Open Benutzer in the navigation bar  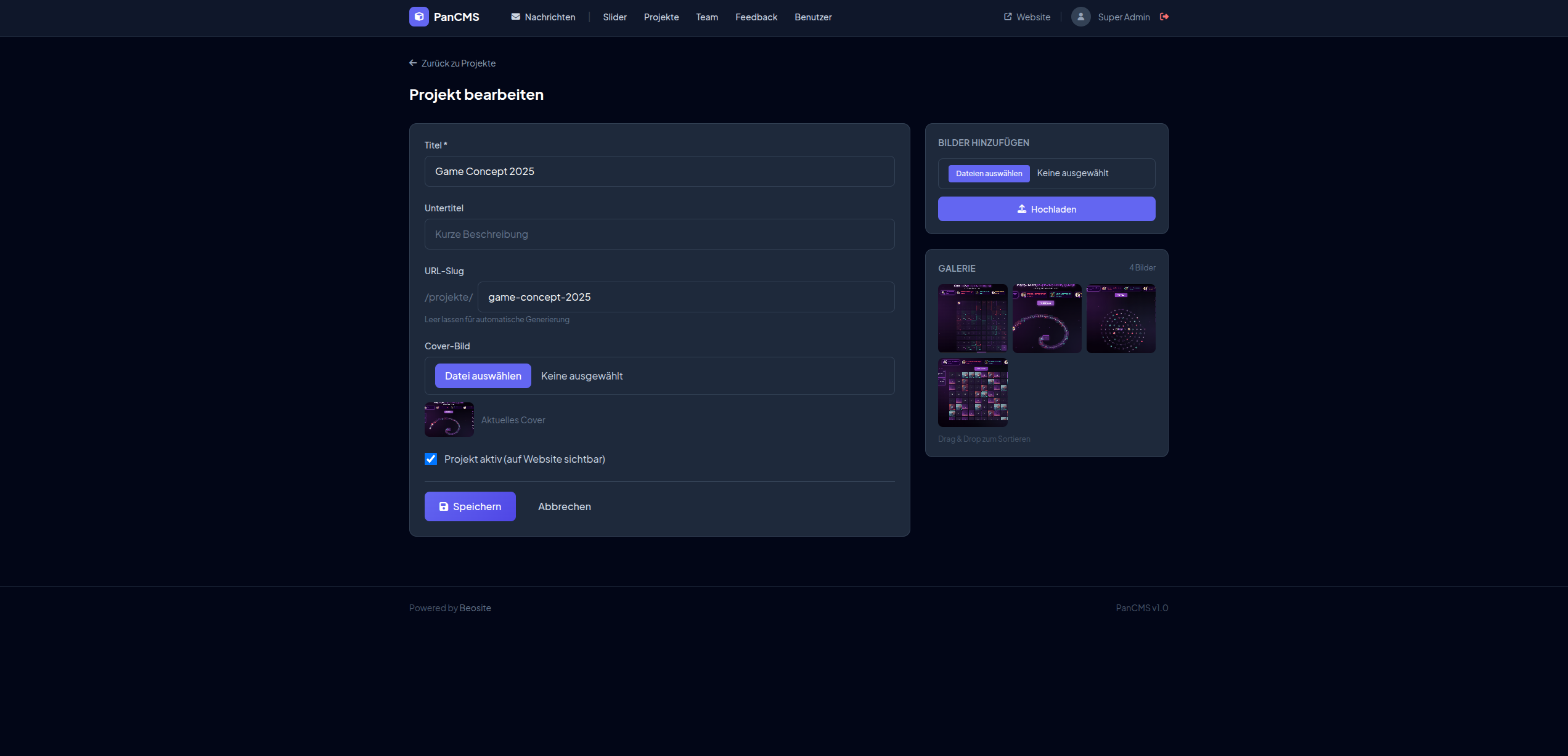pyautogui.click(x=812, y=17)
